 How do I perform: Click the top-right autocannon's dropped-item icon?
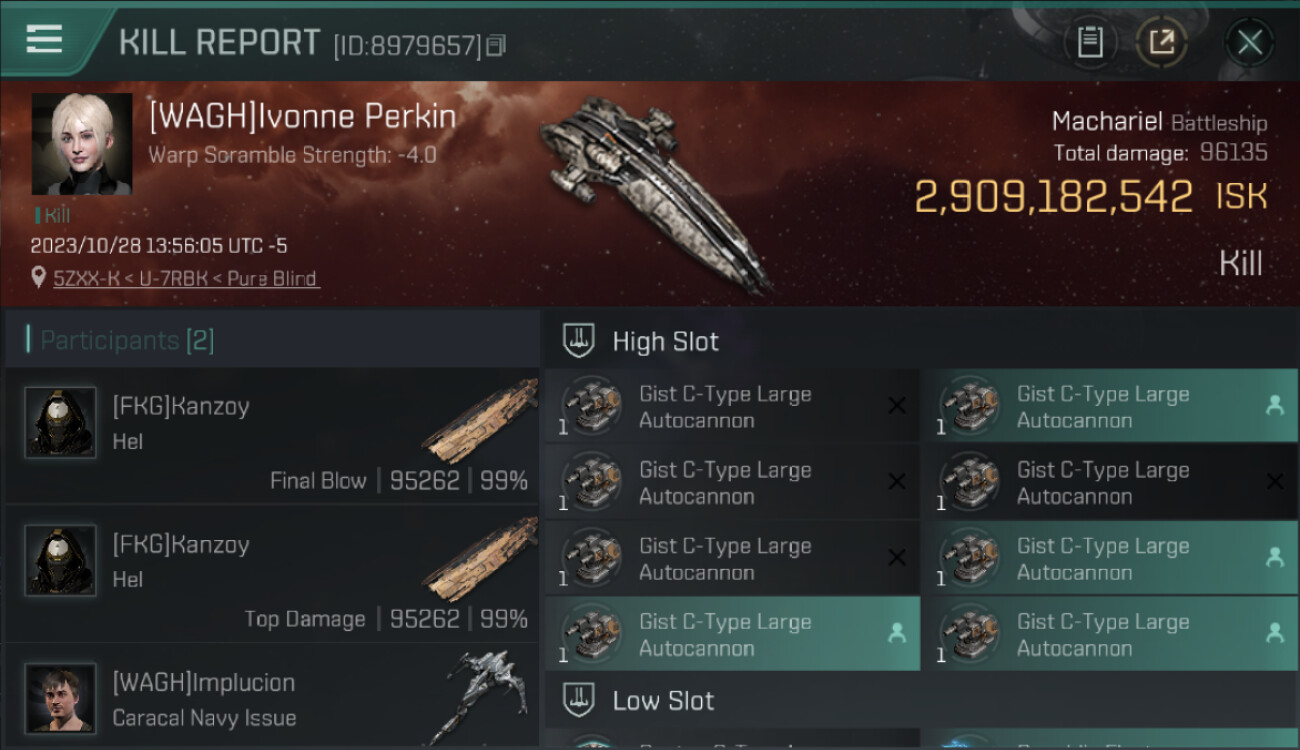tap(1274, 405)
